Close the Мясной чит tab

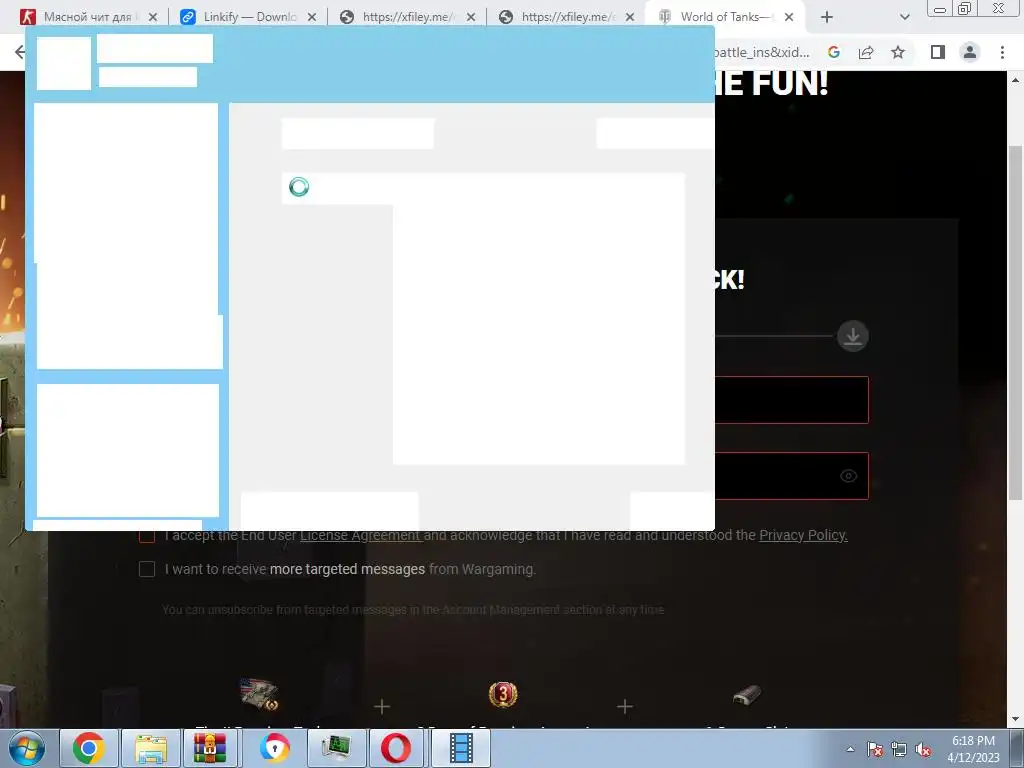click(153, 17)
